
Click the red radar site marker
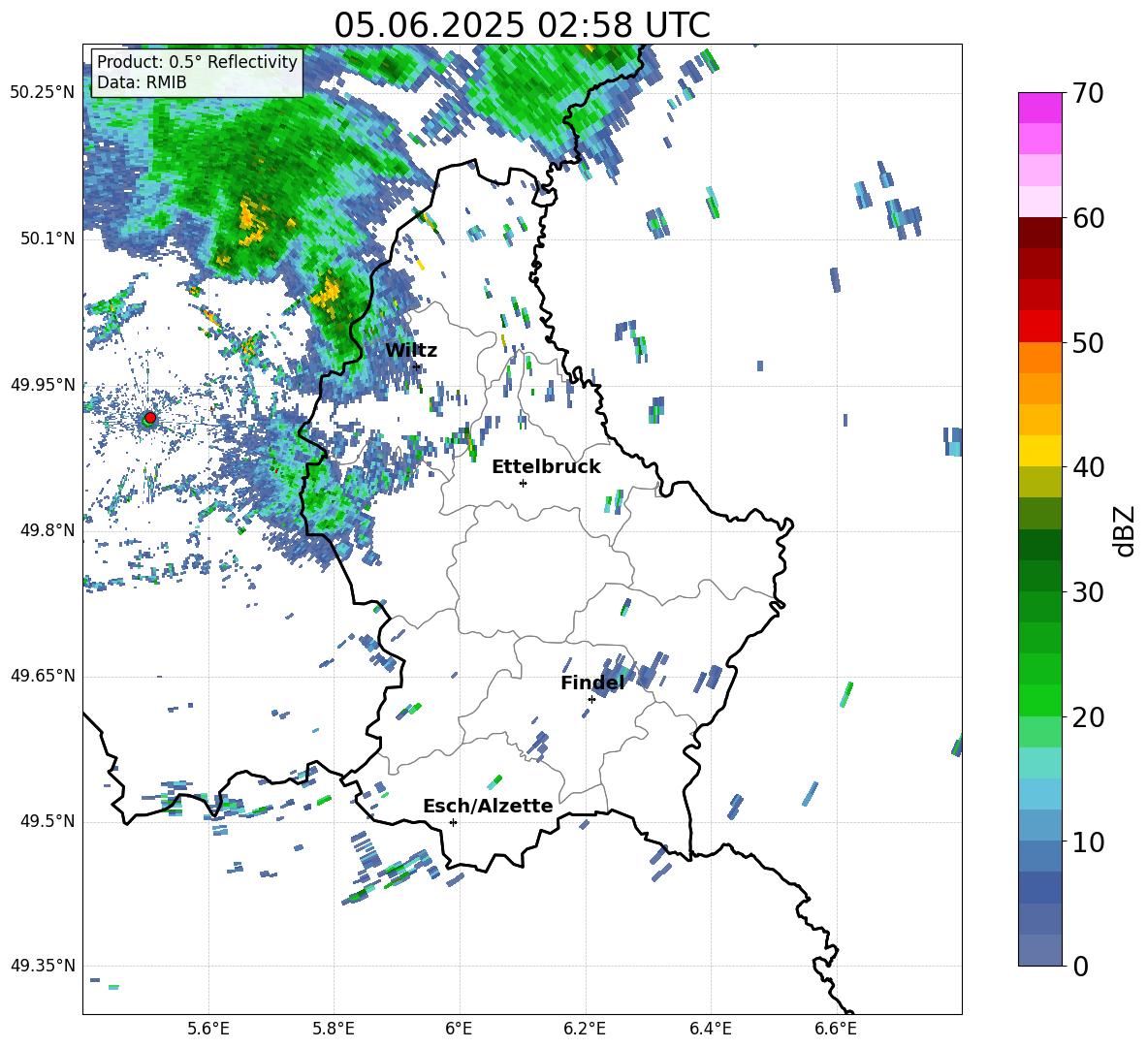[x=150, y=418]
